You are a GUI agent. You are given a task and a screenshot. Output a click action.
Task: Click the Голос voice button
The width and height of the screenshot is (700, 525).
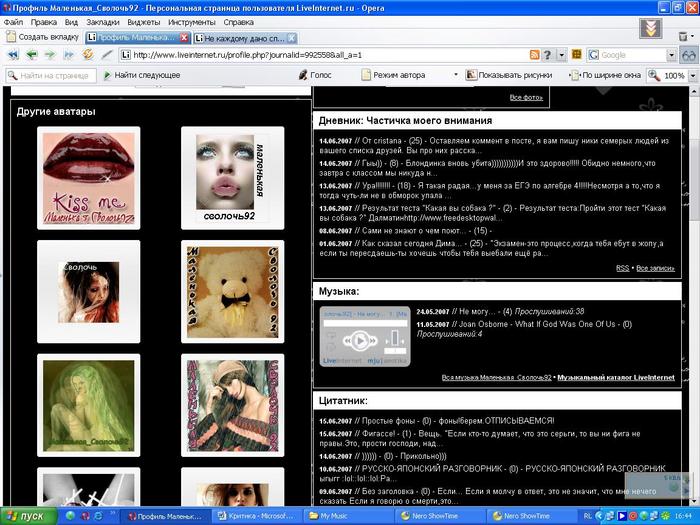click(315, 75)
